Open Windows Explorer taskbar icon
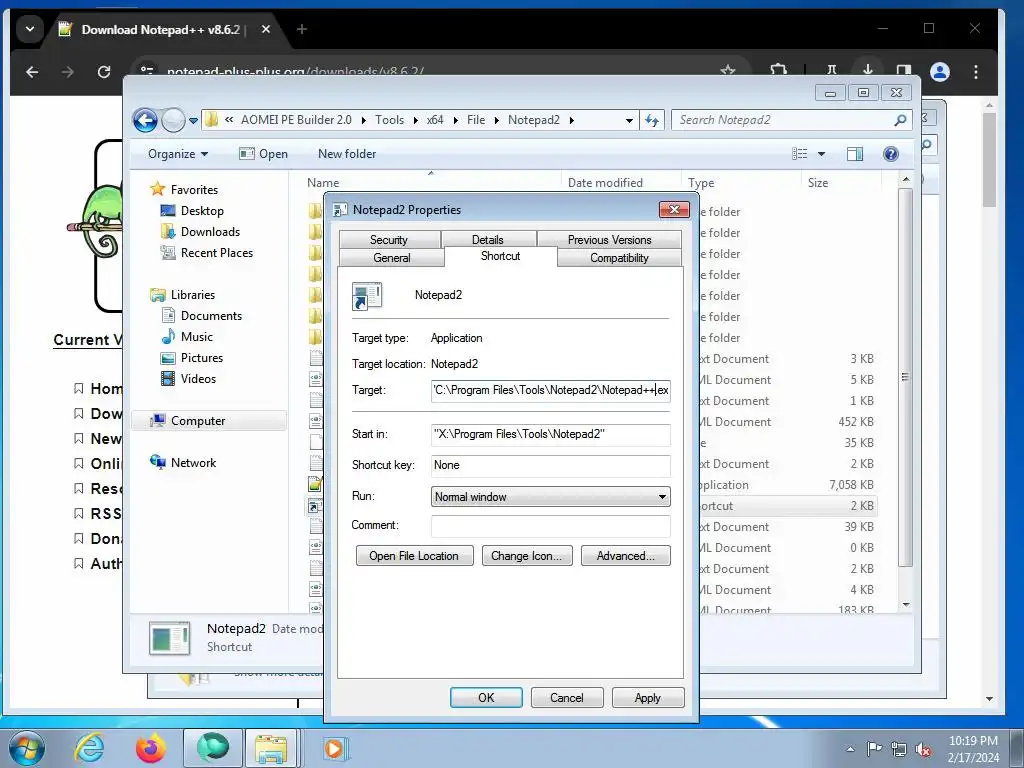 coord(271,748)
